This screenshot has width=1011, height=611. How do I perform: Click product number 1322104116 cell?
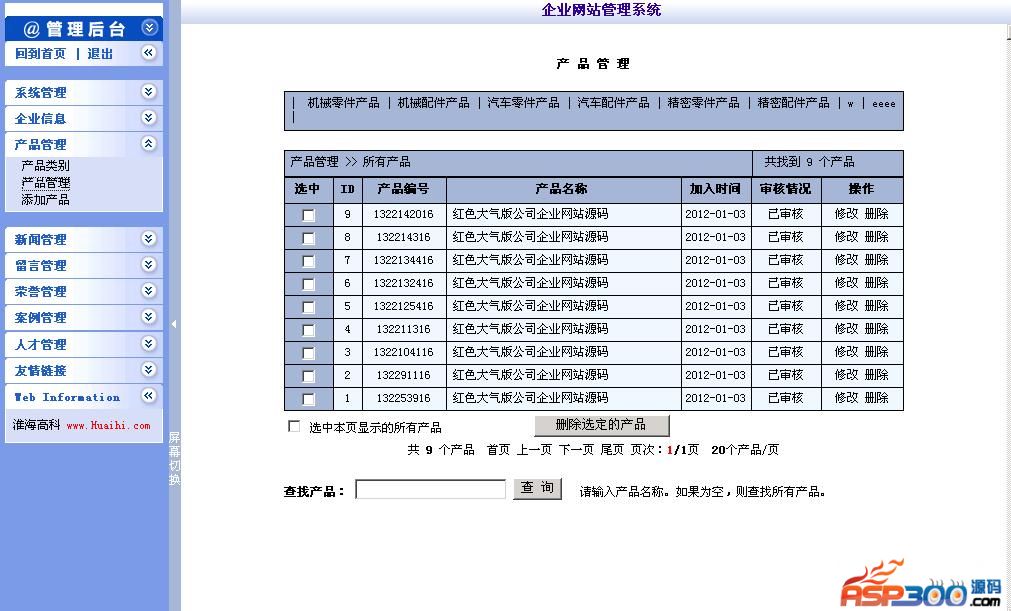(x=404, y=352)
